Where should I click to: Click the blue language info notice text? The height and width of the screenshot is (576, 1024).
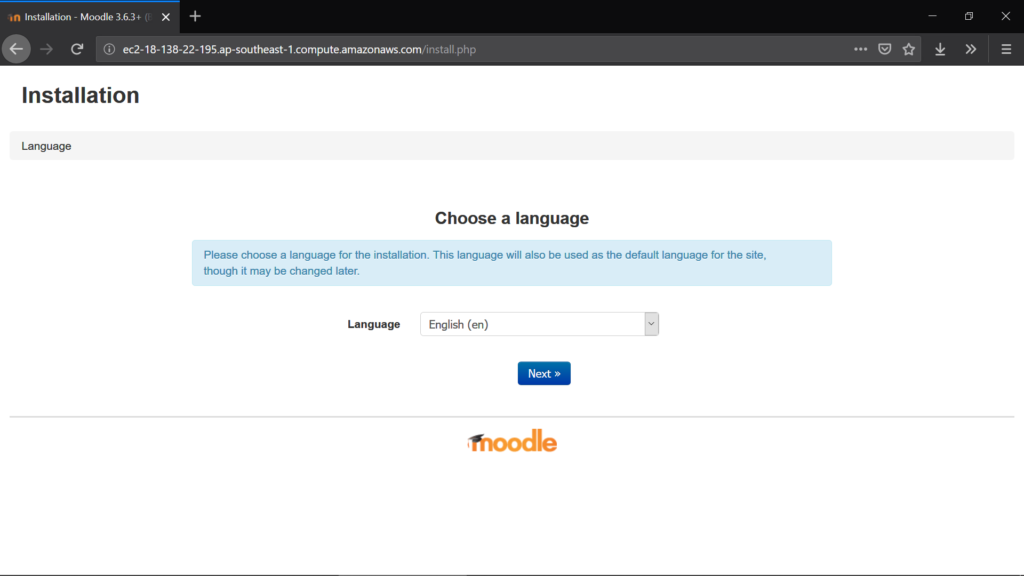point(485,263)
